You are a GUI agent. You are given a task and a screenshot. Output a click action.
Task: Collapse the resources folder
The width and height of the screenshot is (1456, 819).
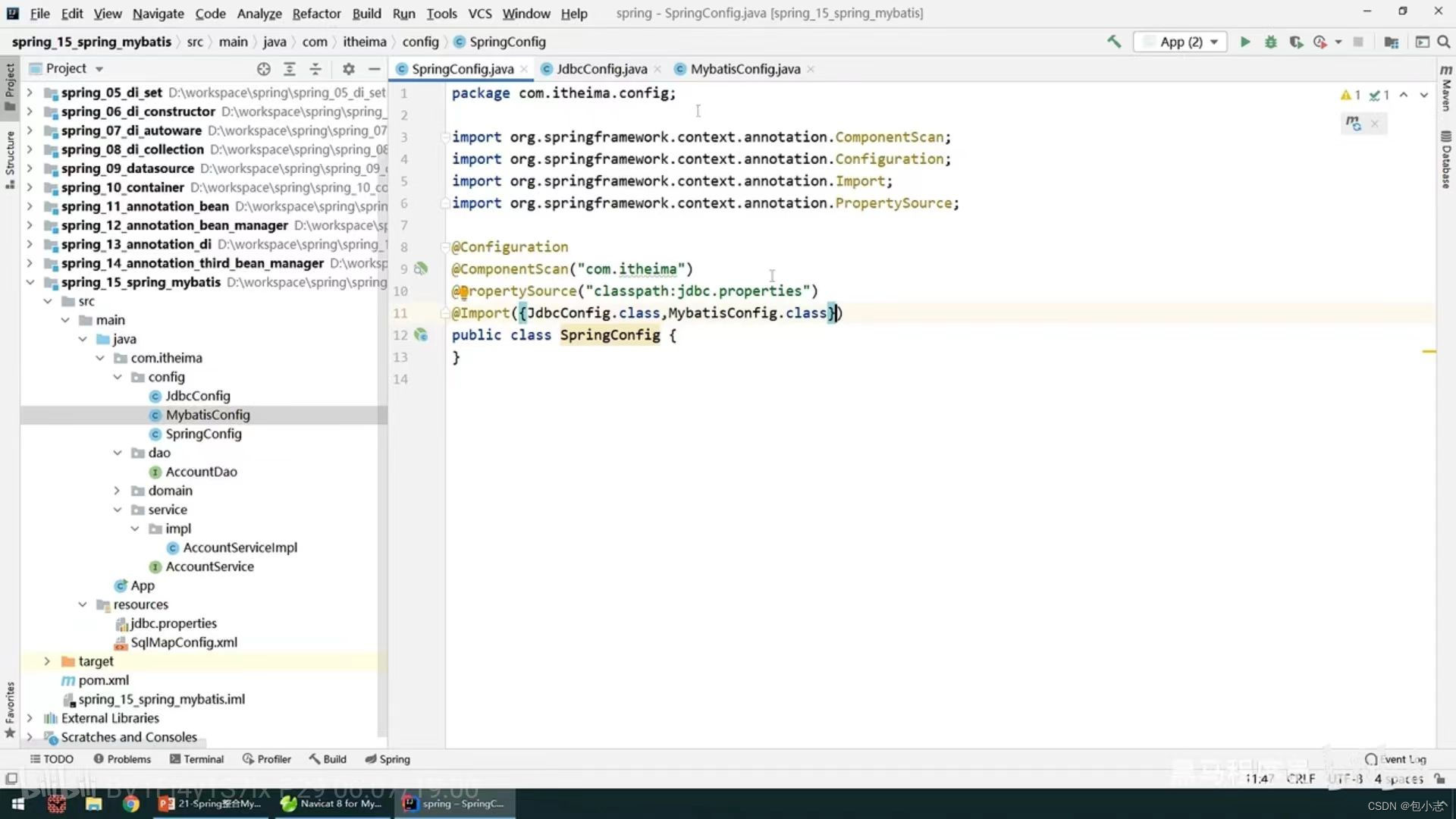click(83, 604)
